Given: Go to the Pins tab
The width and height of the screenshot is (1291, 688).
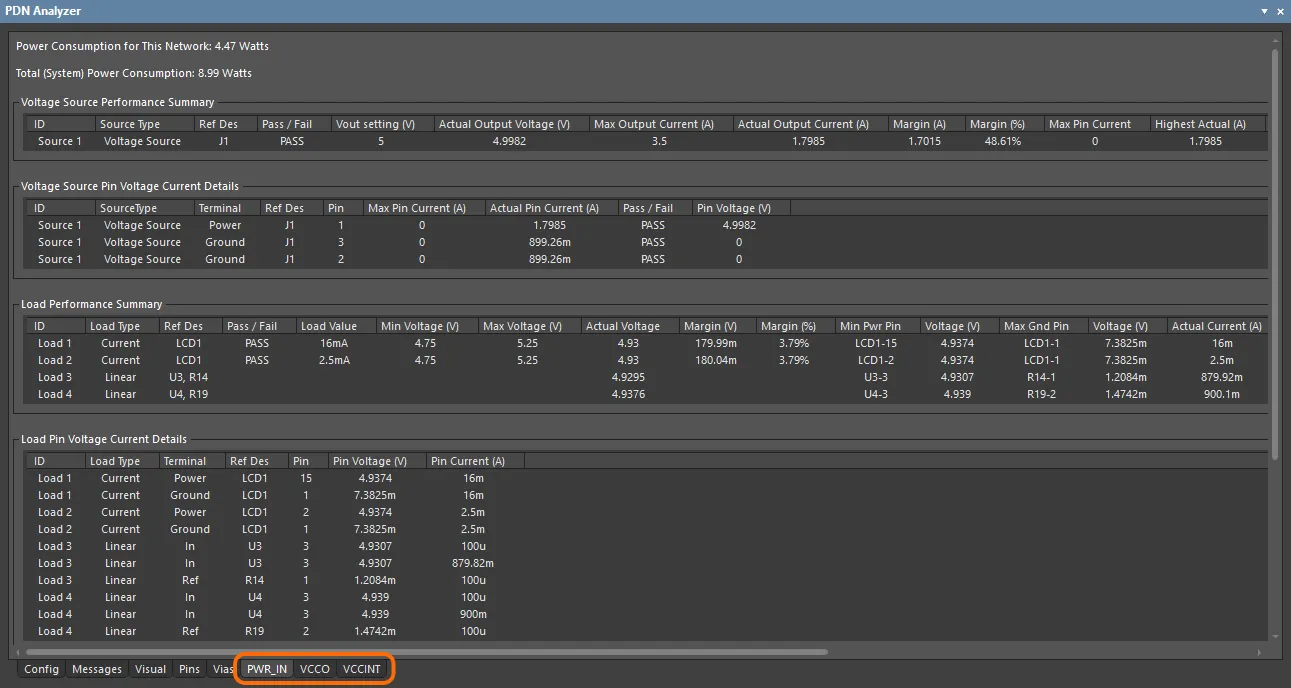Looking at the screenshot, I should [189, 669].
